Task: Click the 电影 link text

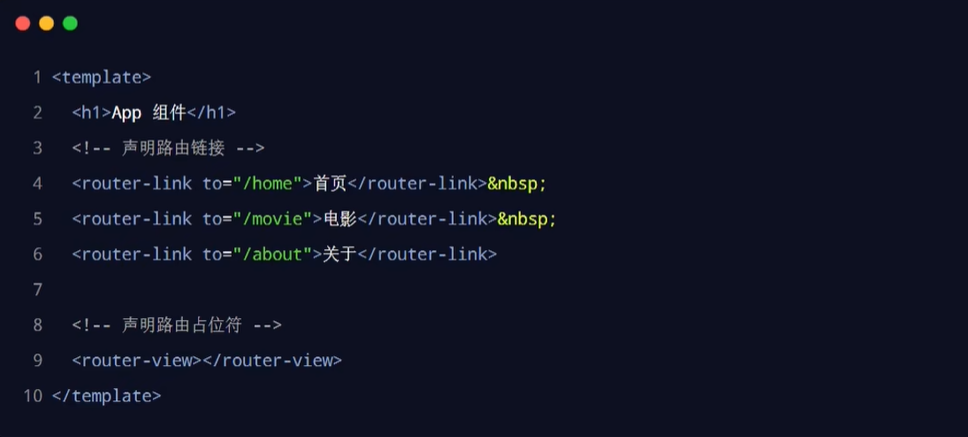Action: point(340,219)
